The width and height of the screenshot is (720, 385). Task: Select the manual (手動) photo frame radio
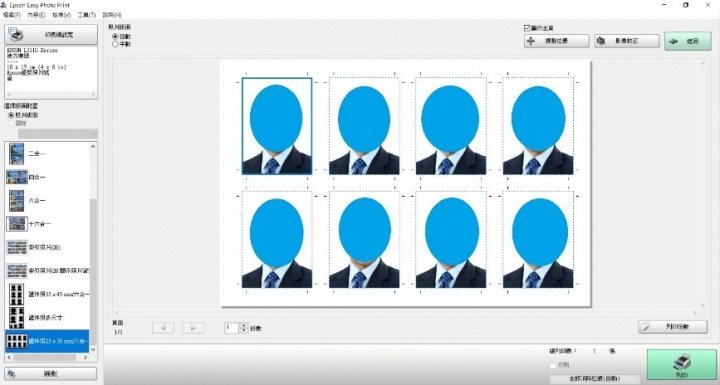tap(115, 44)
